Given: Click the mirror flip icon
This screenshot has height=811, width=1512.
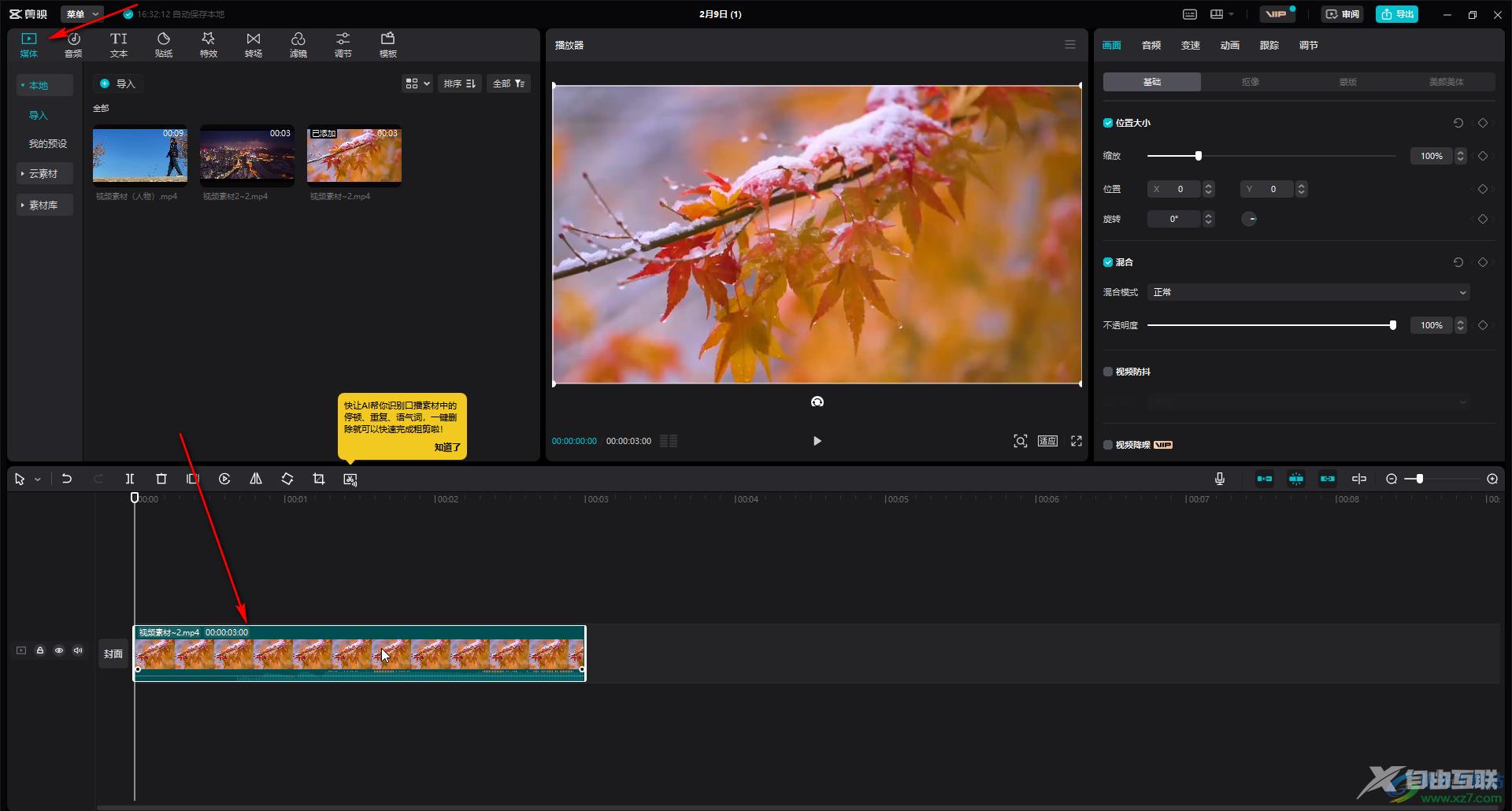Looking at the screenshot, I should pos(256,479).
